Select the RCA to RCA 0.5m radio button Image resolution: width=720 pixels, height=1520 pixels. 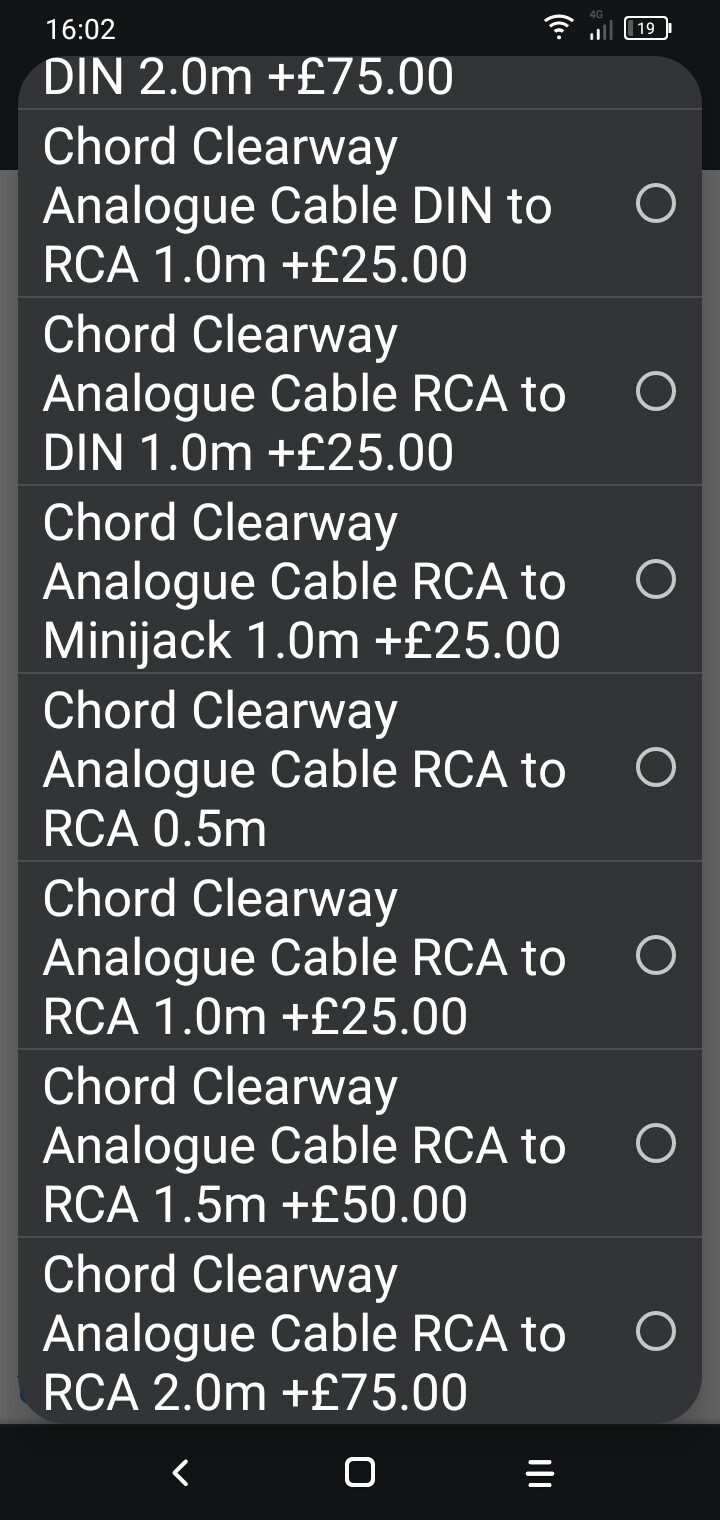(656, 768)
